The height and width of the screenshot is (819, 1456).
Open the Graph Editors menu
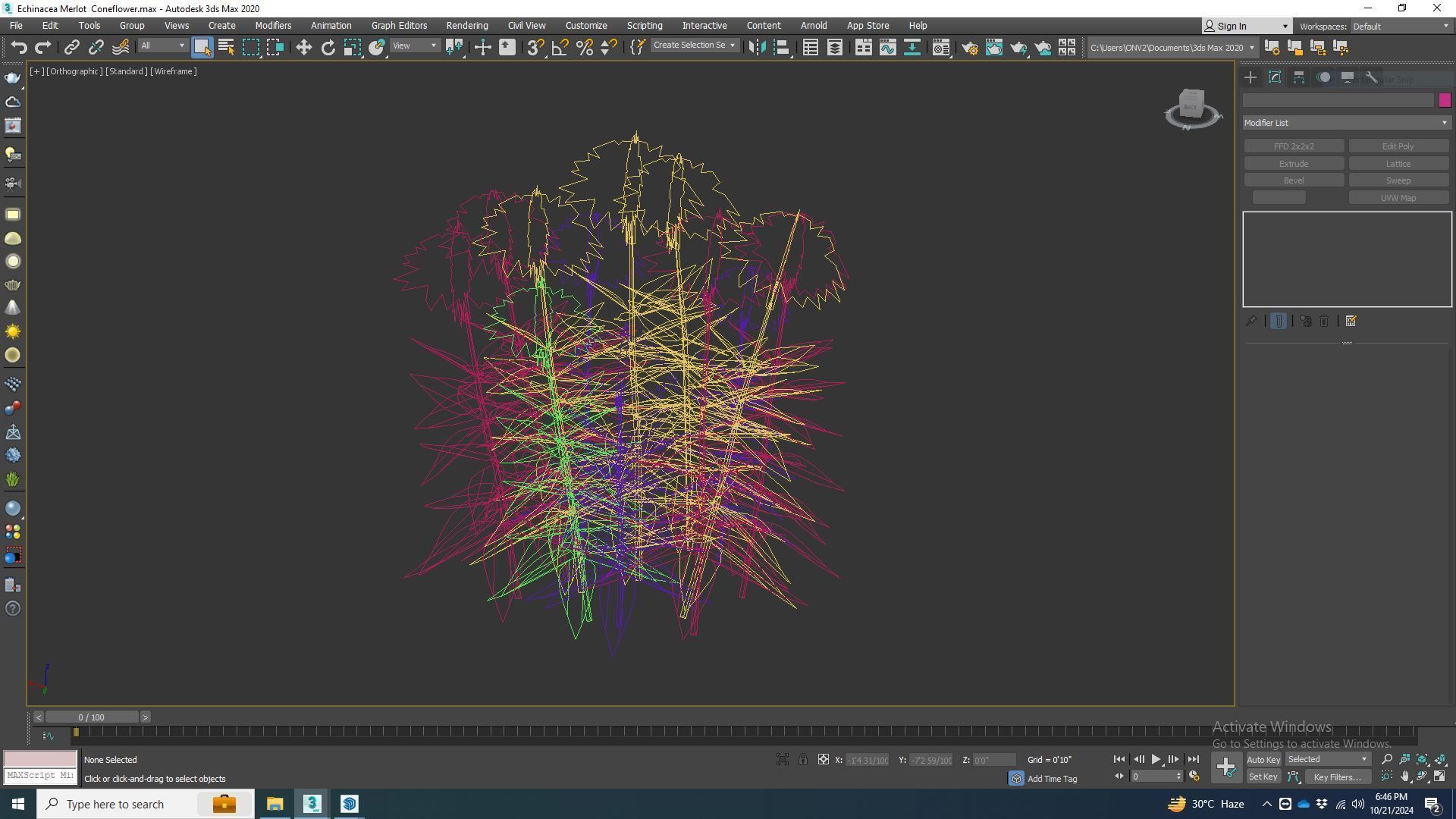tap(399, 26)
